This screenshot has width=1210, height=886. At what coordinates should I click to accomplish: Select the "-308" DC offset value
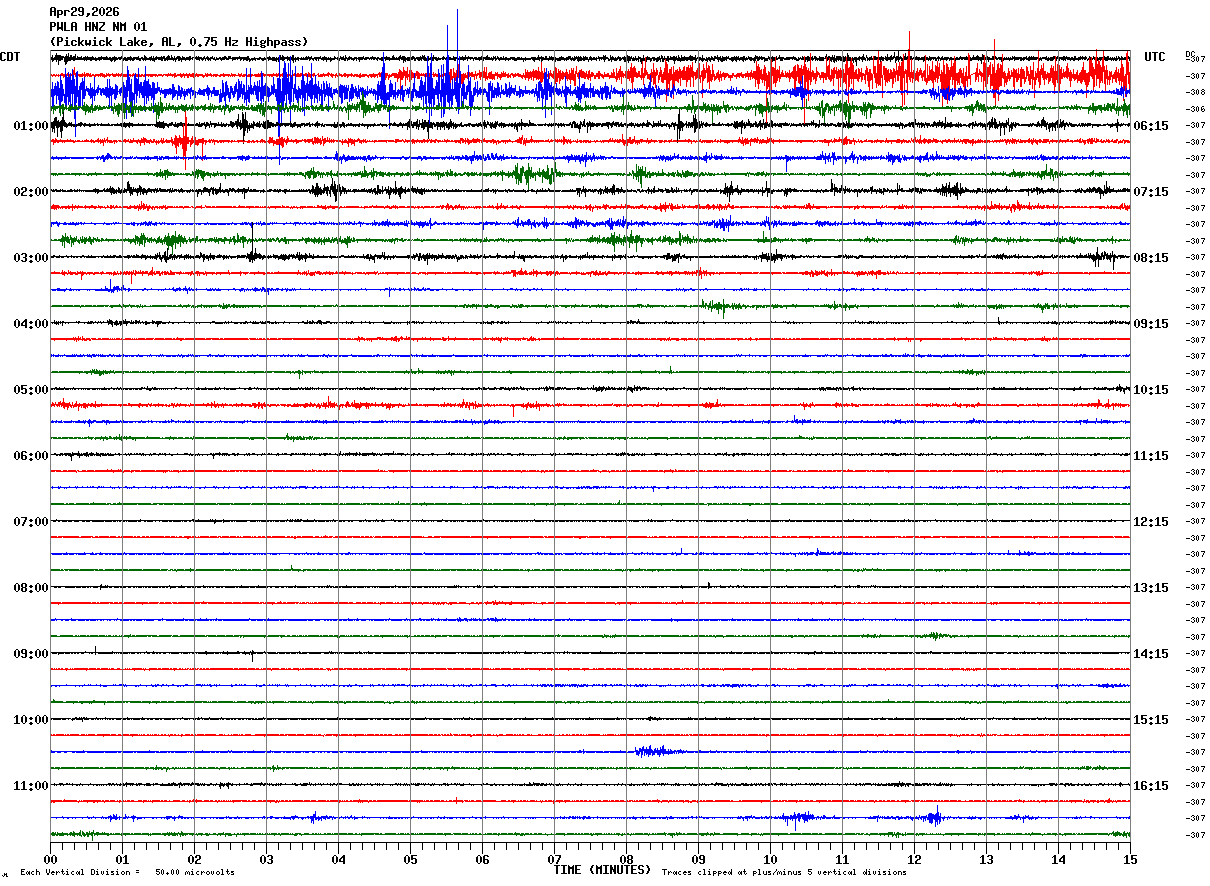[1194, 92]
